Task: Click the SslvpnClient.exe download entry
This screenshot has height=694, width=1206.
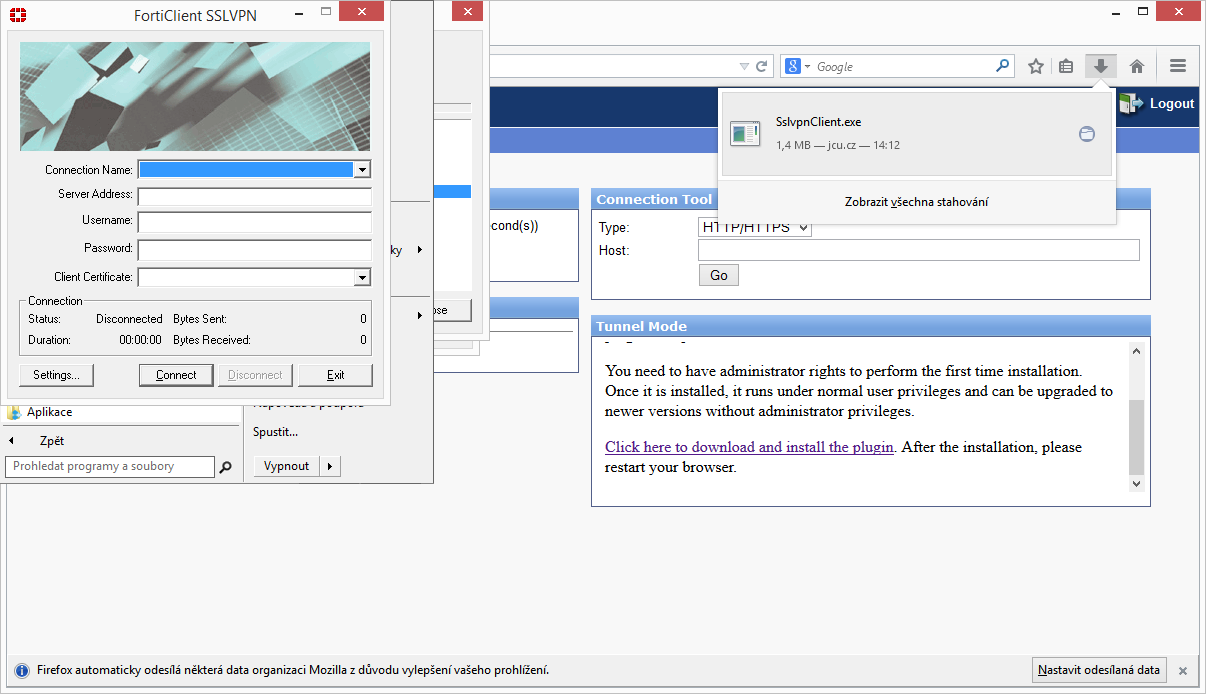Action: coord(916,134)
